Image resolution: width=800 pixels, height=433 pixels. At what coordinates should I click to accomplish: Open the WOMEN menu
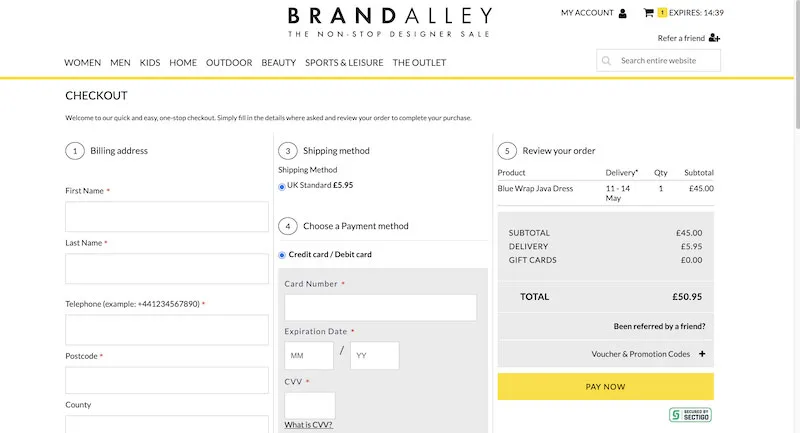pos(83,63)
